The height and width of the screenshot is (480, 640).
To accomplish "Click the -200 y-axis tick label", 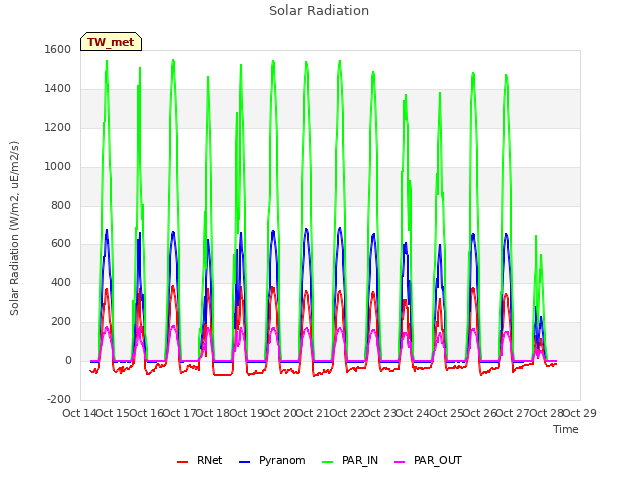I will point(59,399).
